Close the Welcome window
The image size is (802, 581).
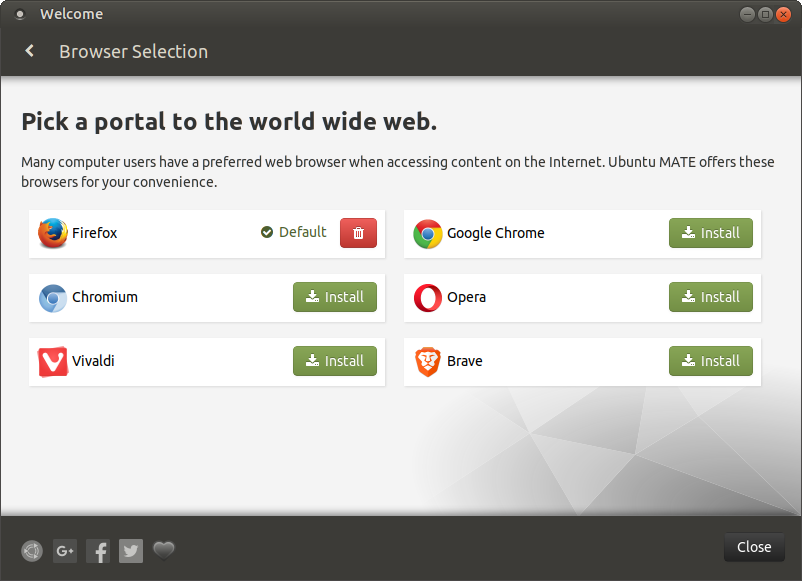pos(753,547)
